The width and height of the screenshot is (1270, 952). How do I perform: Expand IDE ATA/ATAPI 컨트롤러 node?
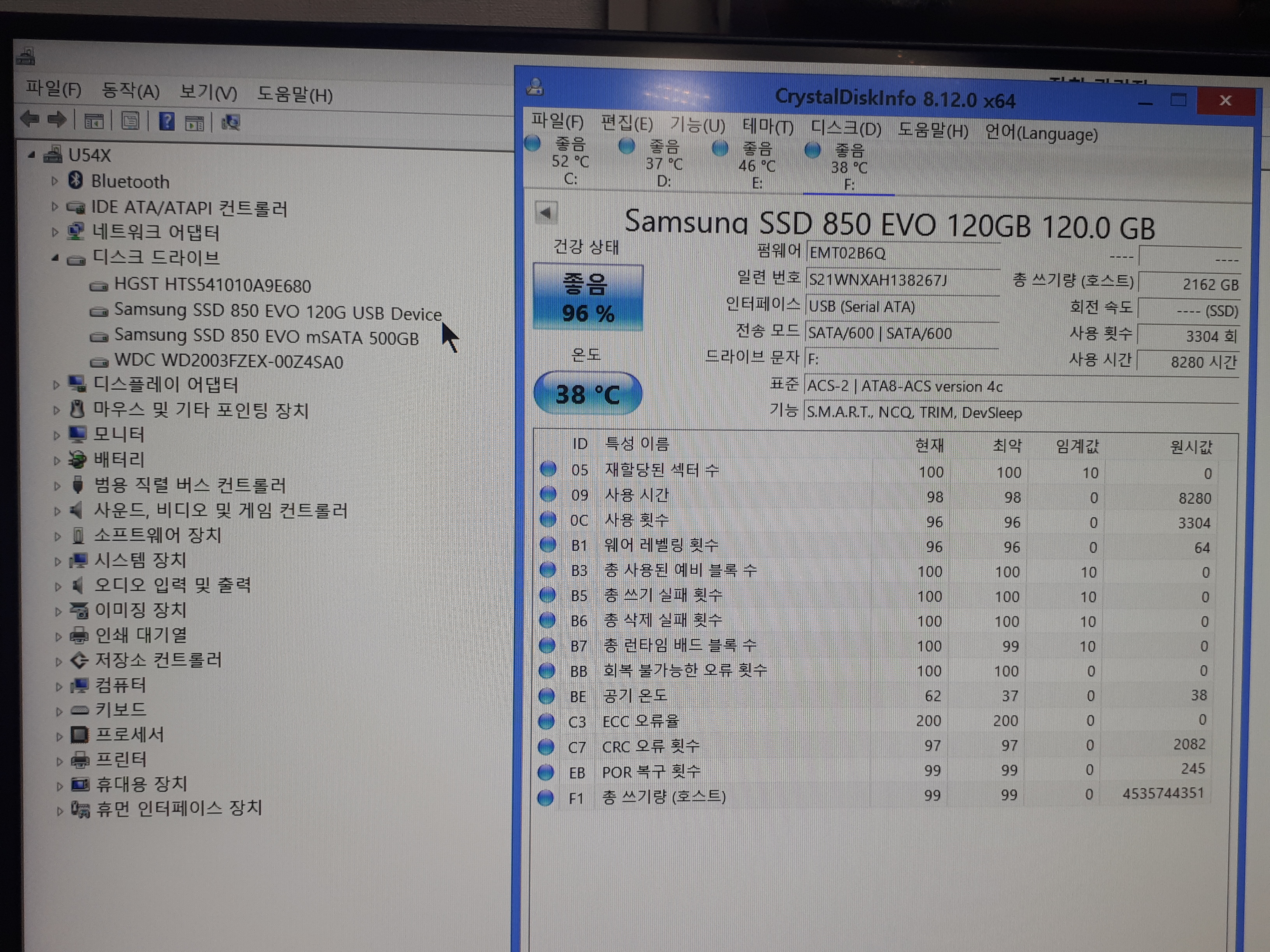[54, 206]
